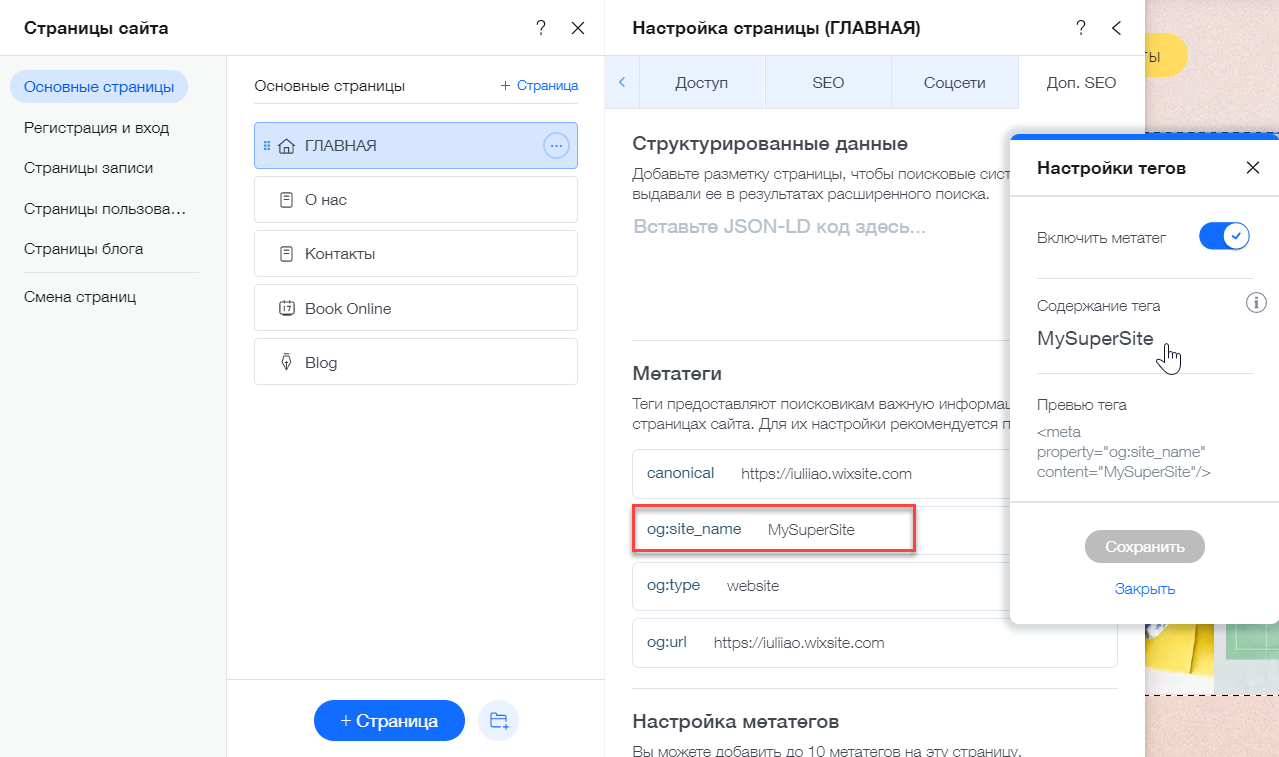Screen dimensions: 1279x757
Task: Click the pen icon of Blog page
Action: pos(286,362)
